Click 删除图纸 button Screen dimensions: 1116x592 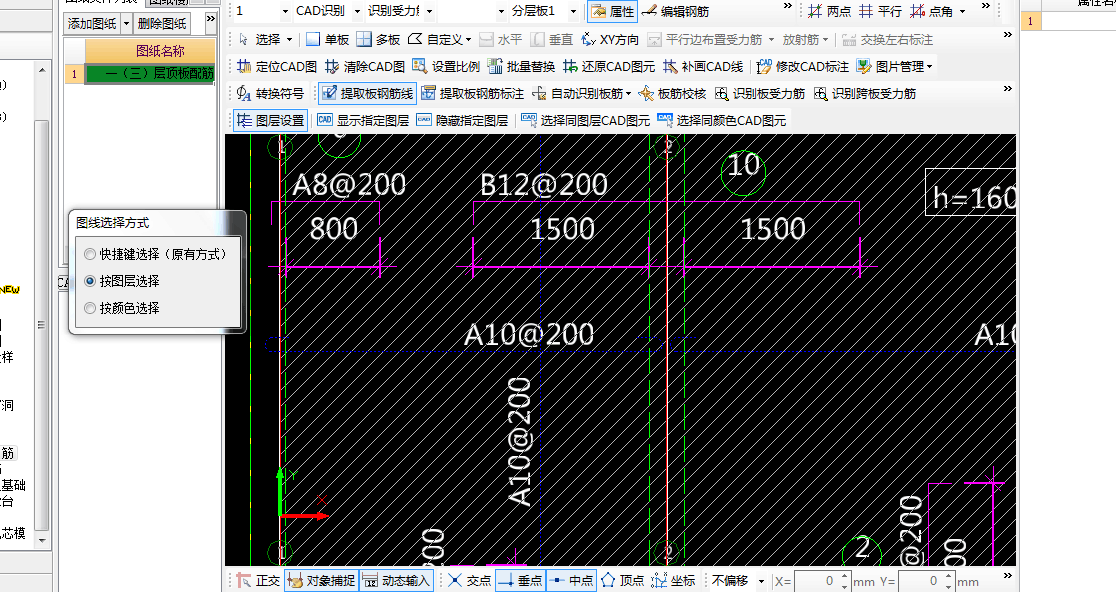pos(162,23)
